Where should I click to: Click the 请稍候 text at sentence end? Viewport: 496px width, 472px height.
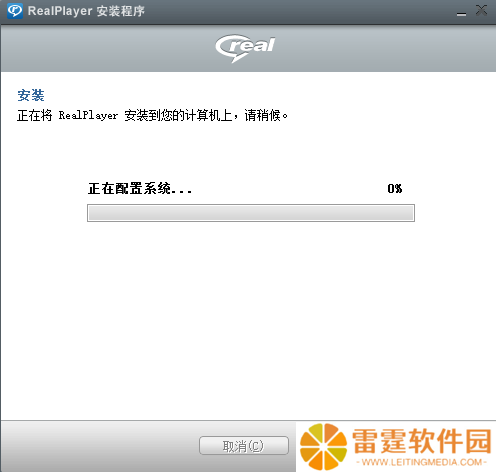[x=262, y=116]
